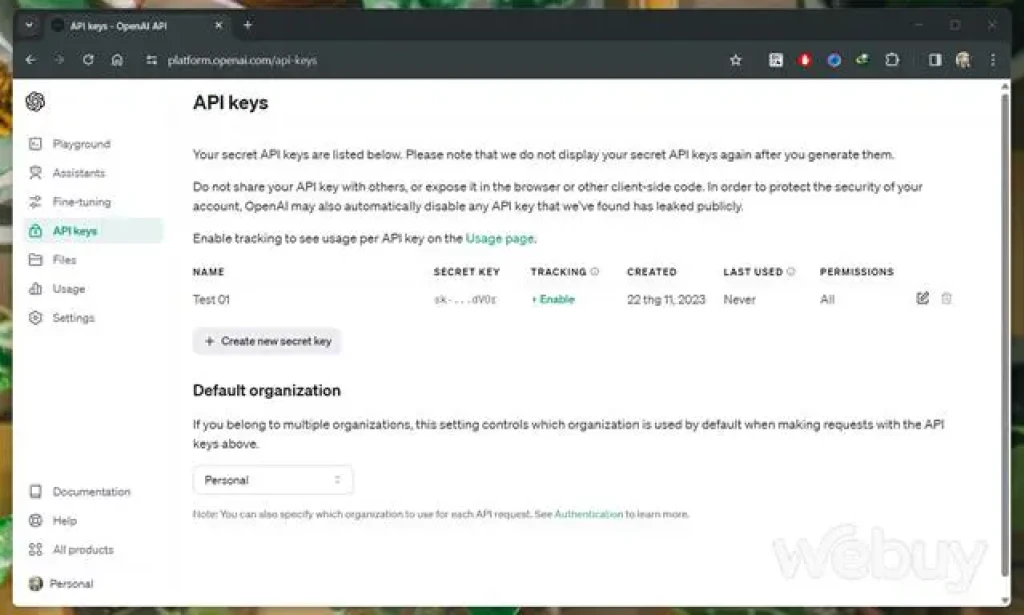Navigate to Fine-tuning section
This screenshot has height=615, width=1024.
(x=81, y=202)
